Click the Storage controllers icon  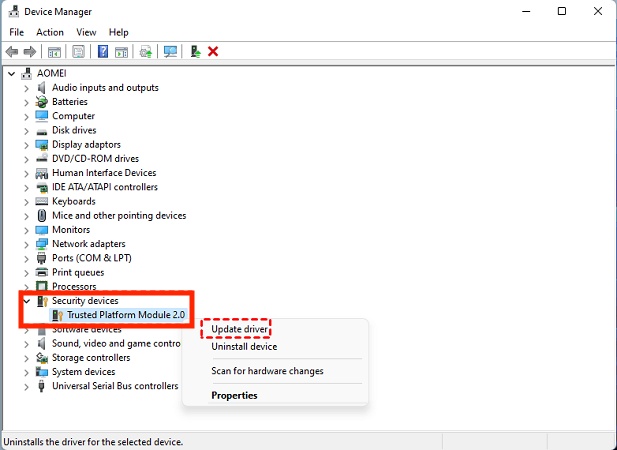41,358
